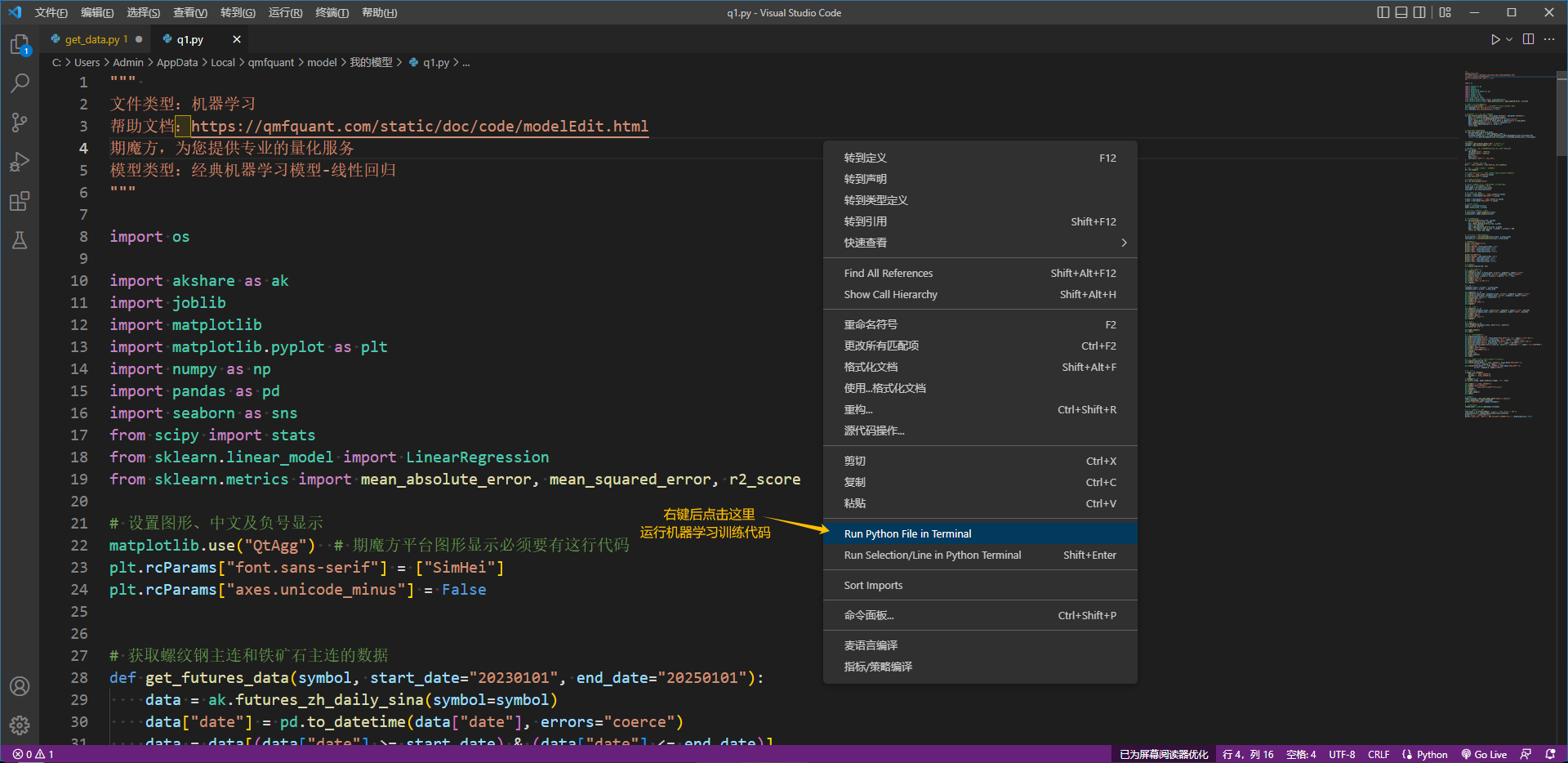
Task: Open the 运行(R) menu
Action: click(285, 12)
